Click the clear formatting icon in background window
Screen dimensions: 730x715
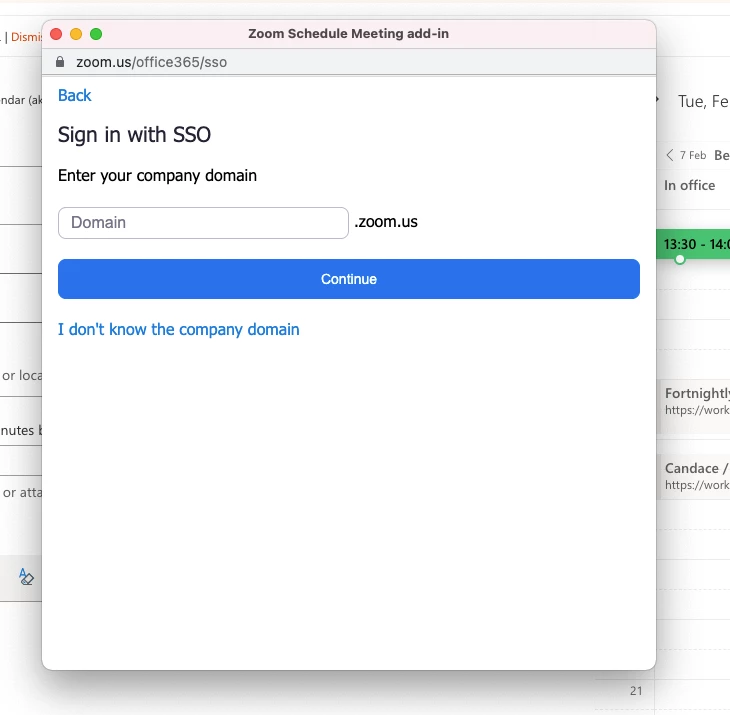26,577
